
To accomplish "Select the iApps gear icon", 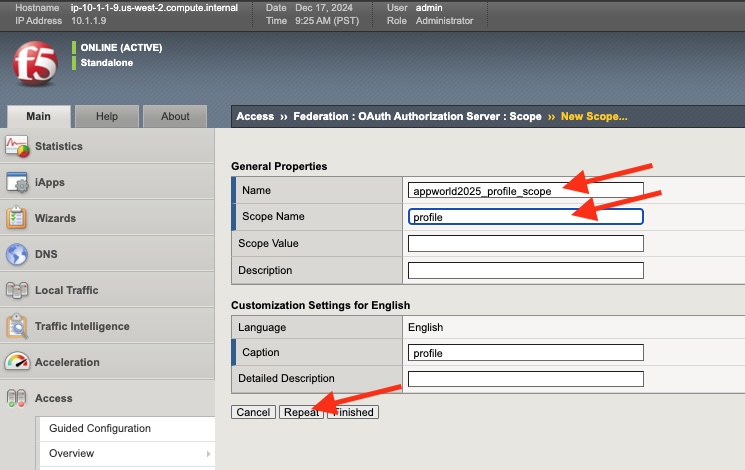I will click(x=17, y=182).
